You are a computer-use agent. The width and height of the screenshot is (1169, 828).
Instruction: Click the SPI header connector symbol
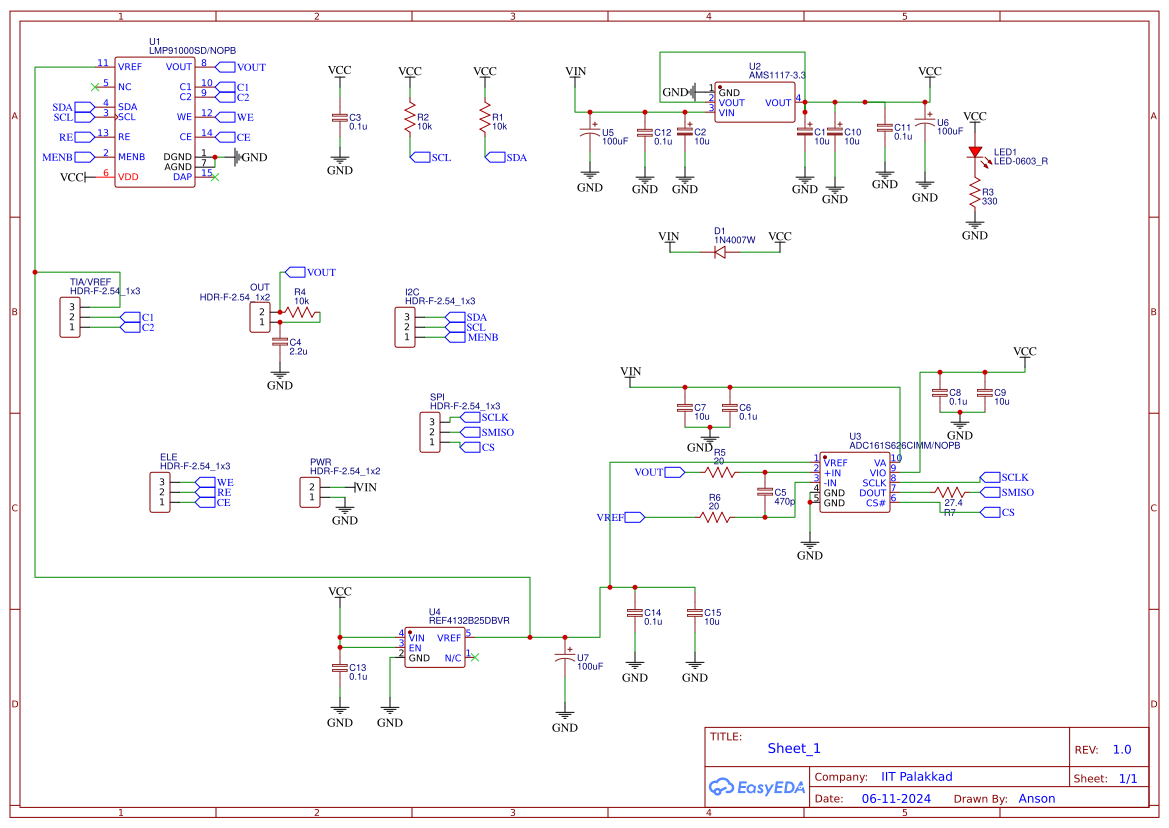tap(432, 432)
